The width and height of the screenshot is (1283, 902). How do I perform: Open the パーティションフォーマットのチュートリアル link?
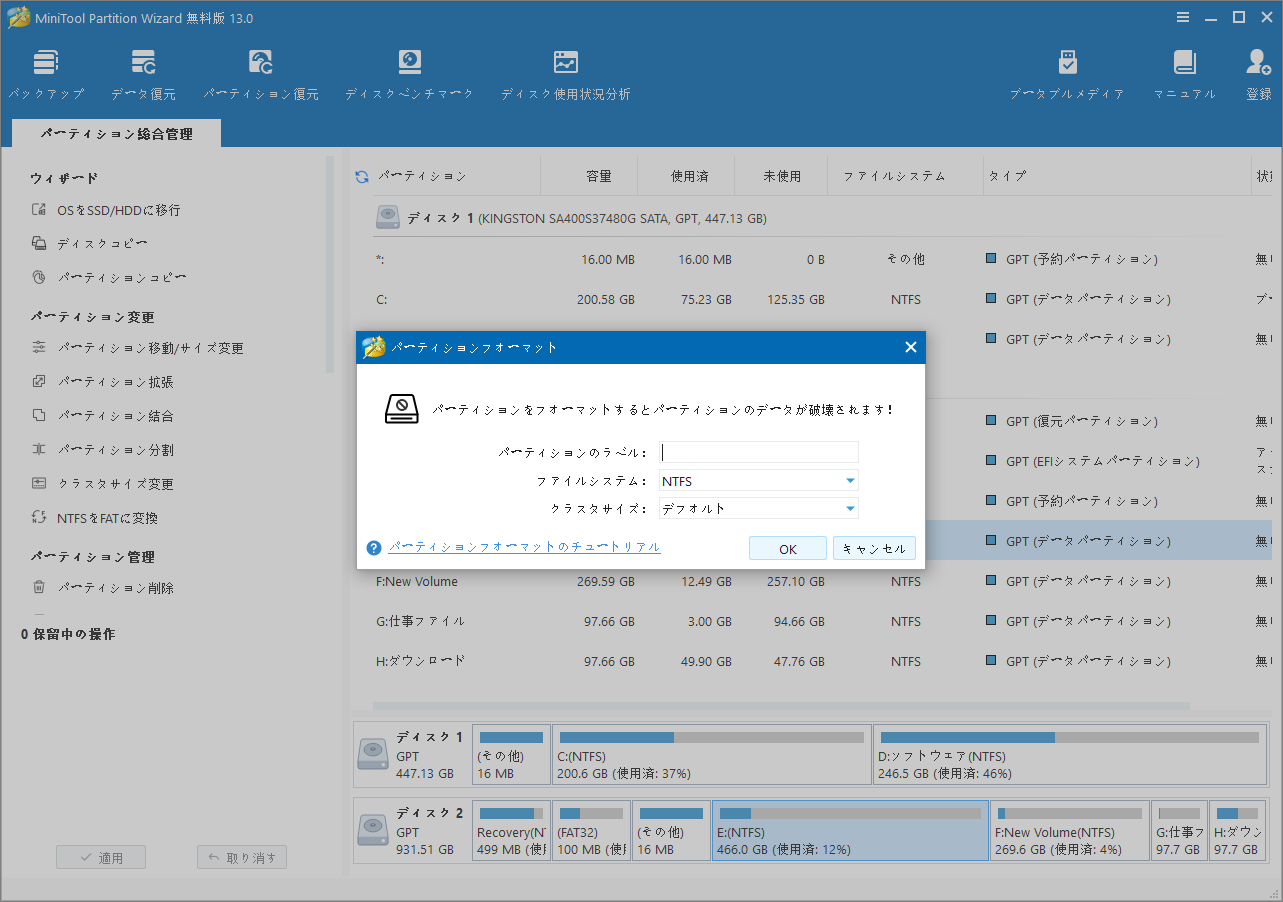(x=524, y=546)
